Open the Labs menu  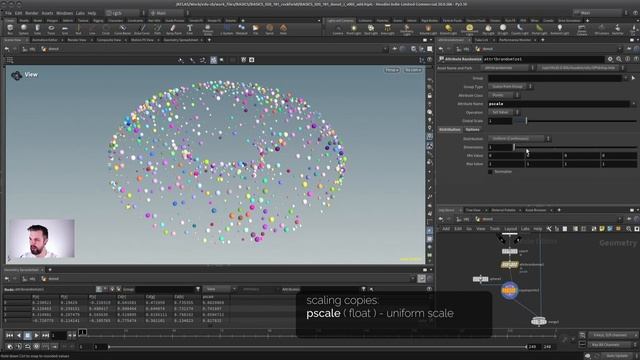pos(80,13)
